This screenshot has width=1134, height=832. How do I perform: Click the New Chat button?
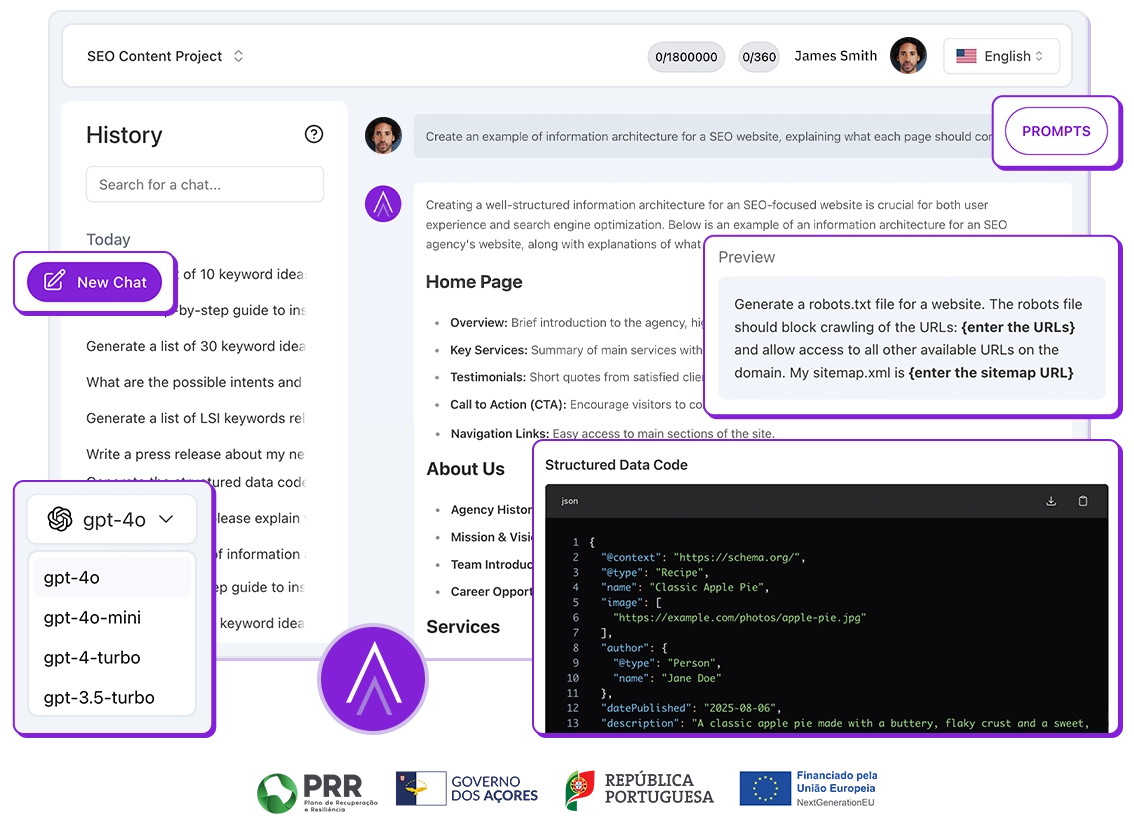pos(95,282)
